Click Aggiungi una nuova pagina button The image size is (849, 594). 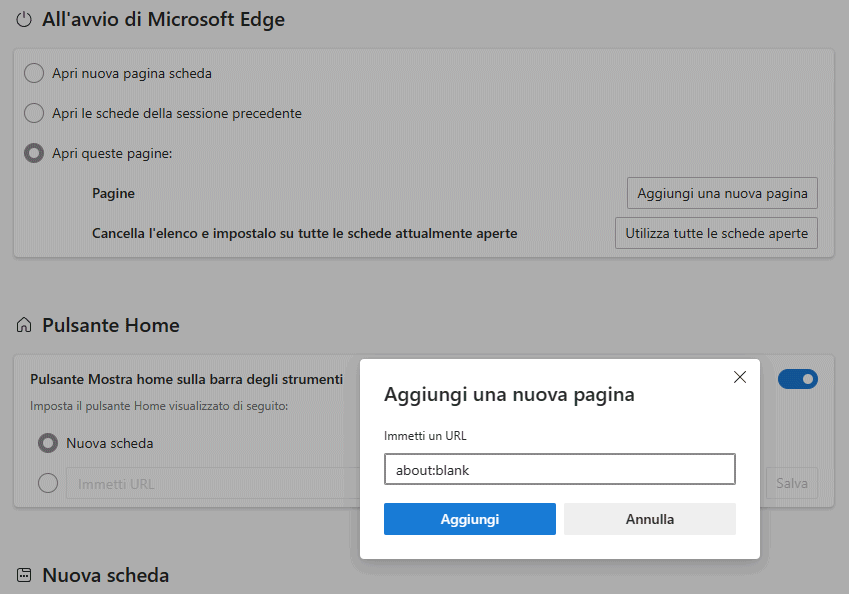722,193
